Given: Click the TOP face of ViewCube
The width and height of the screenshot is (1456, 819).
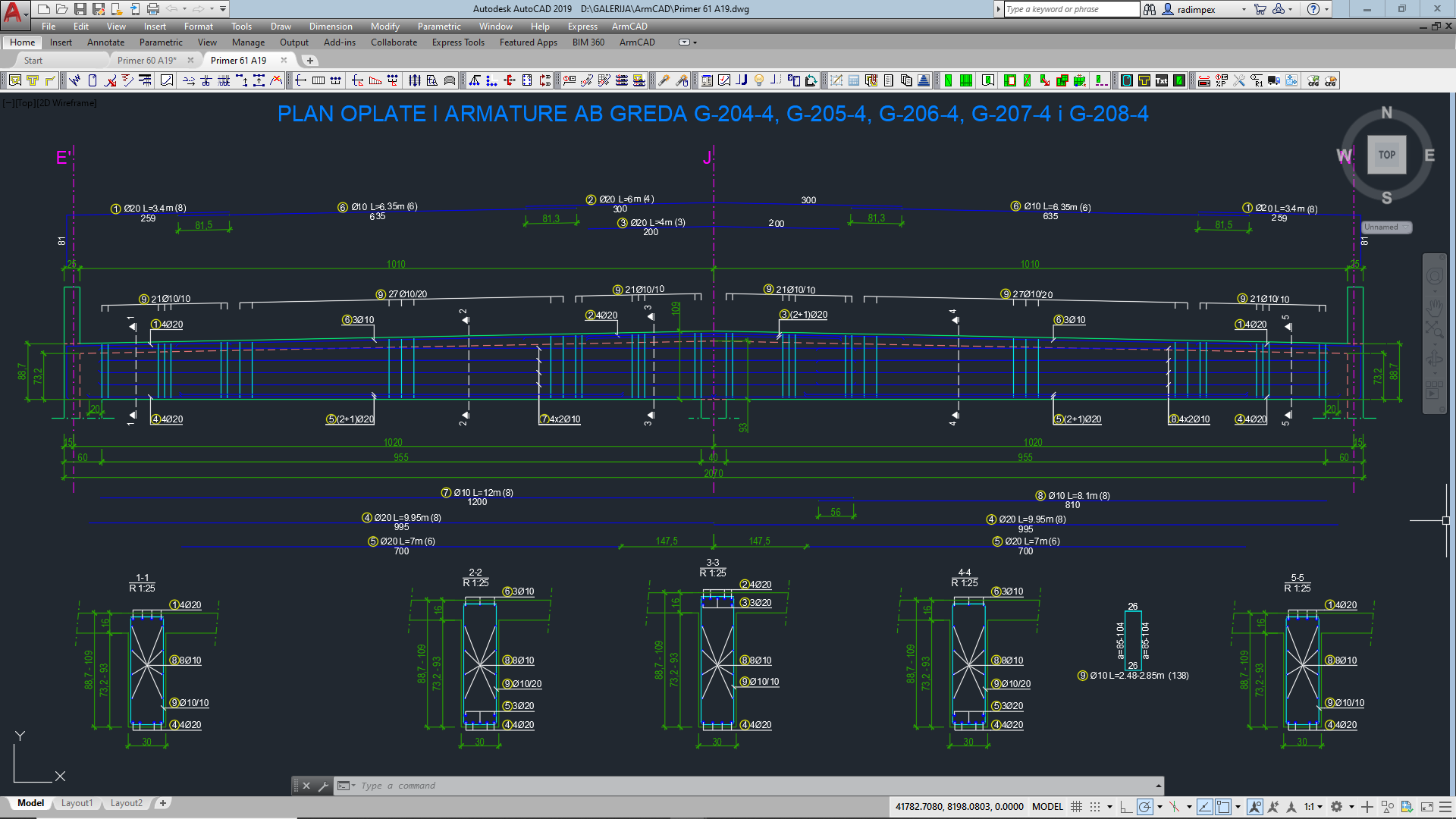Looking at the screenshot, I should click(x=1387, y=155).
